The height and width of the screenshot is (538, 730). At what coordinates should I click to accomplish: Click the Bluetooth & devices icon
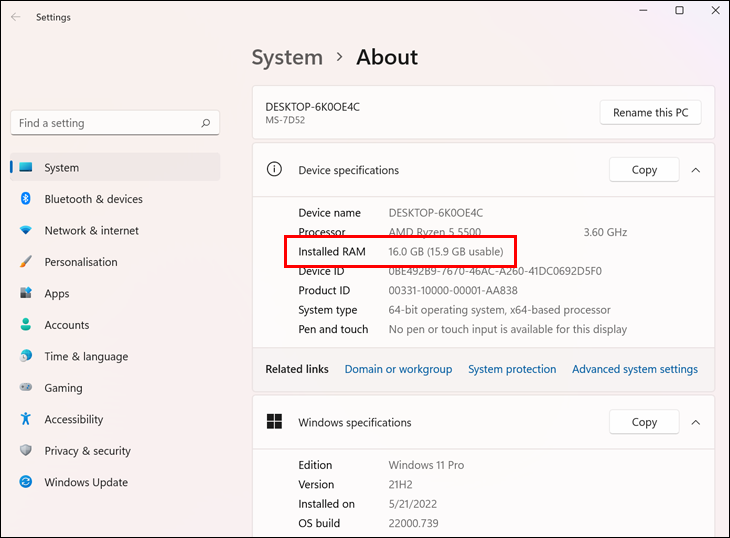click(x=26, y=199)
